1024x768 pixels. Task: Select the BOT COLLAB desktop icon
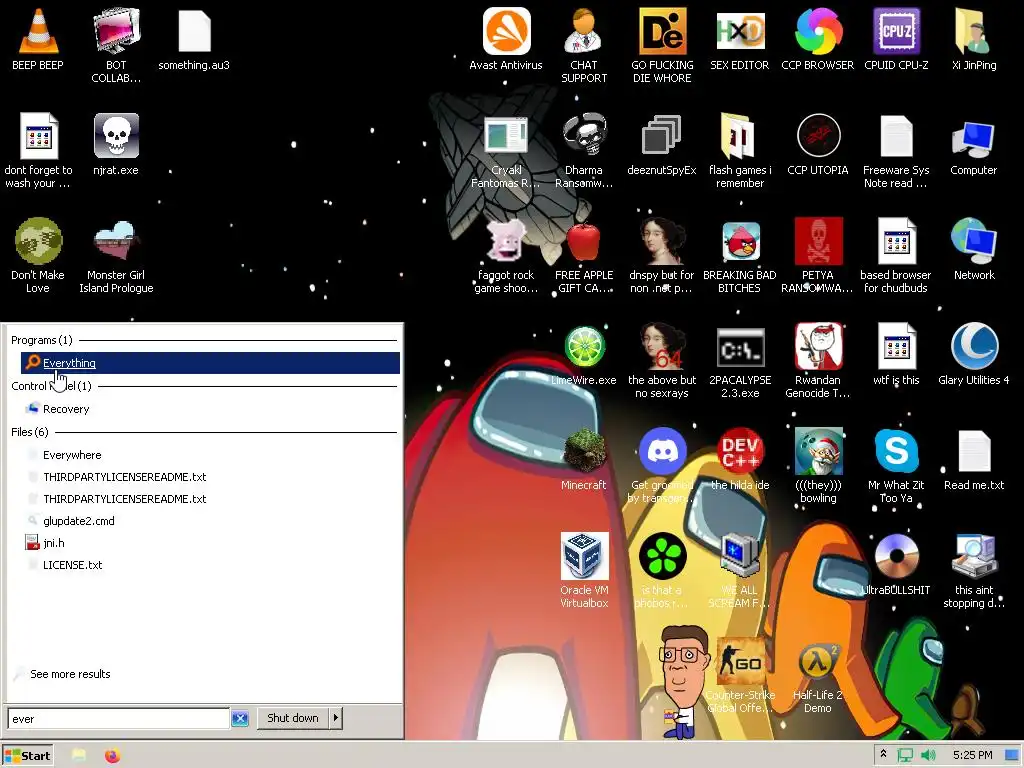[116, 45]
